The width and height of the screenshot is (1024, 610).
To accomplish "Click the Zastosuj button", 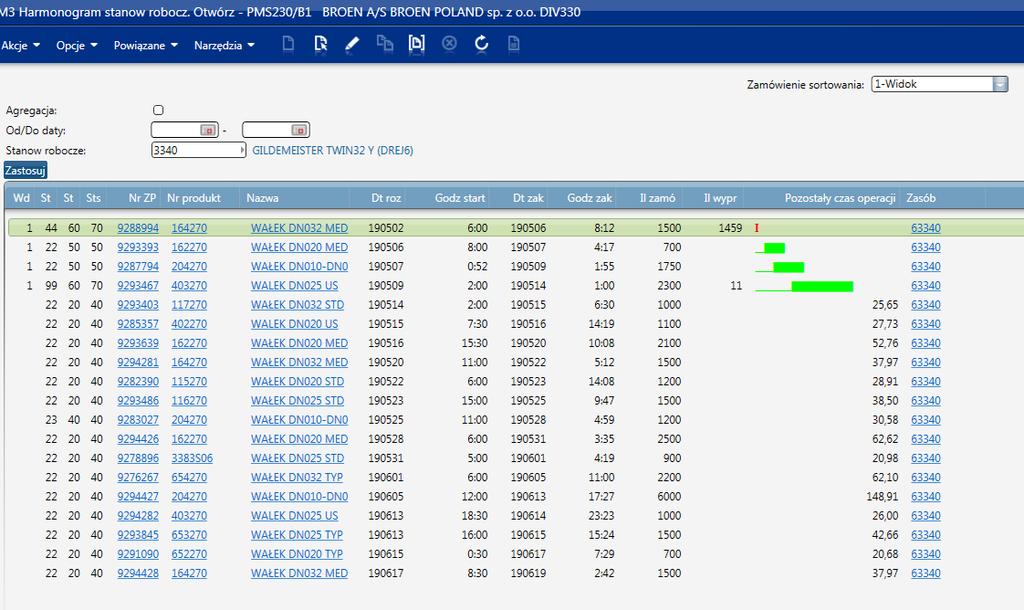I will pyautogui.click(x=25, y=170).
